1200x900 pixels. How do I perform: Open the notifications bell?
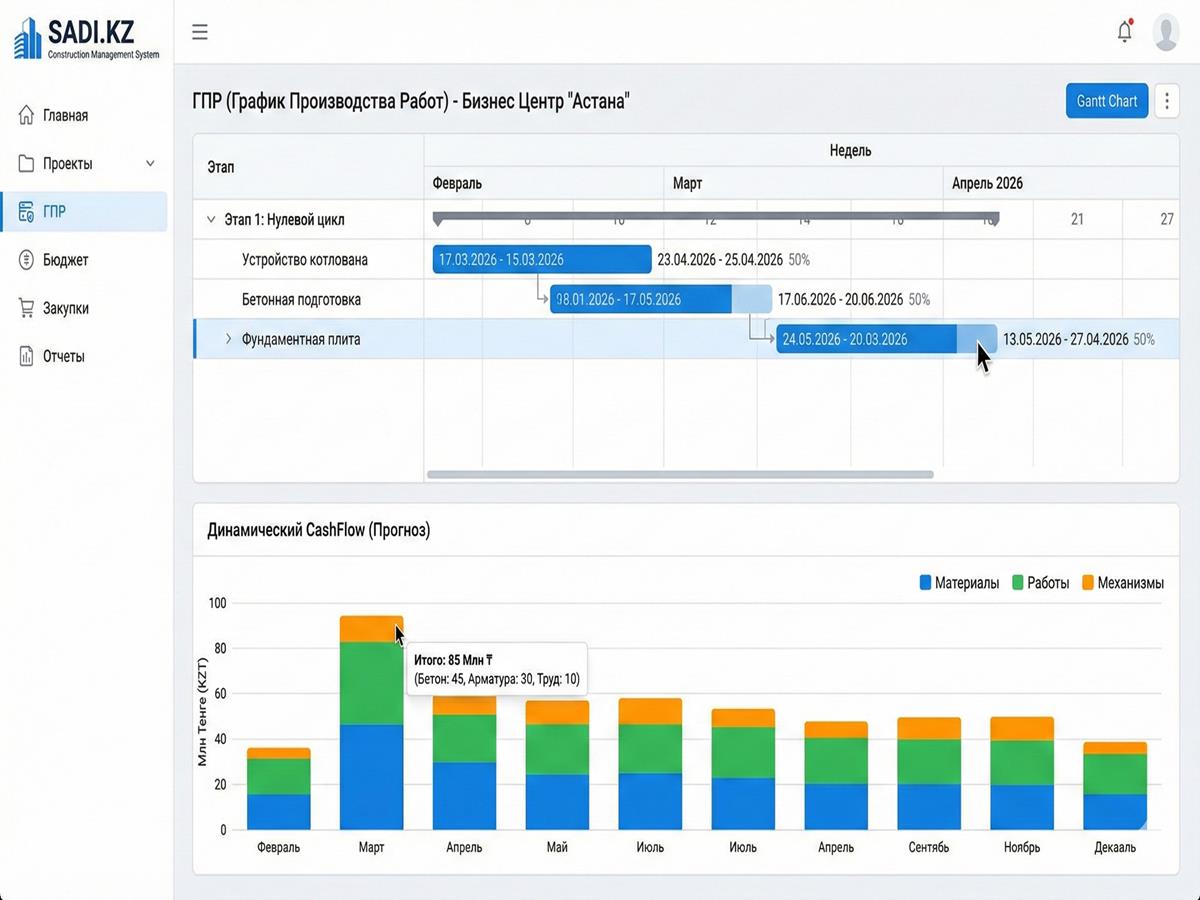click(x=1125, y=32)
